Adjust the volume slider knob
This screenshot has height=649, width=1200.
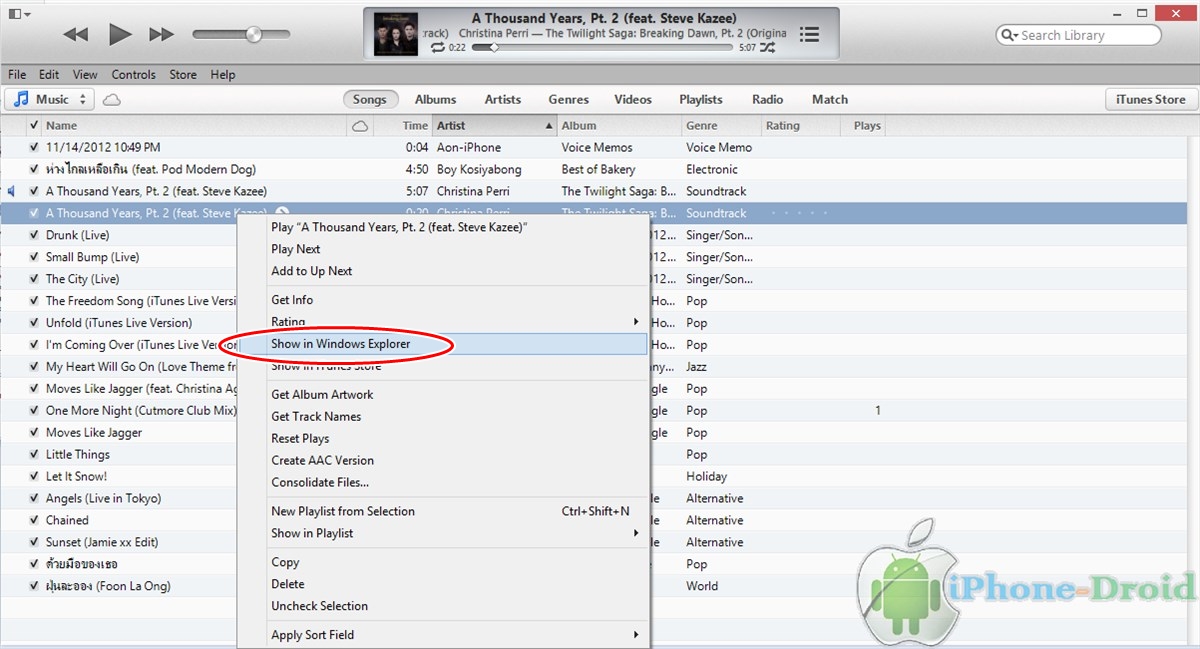[x=253, y=34]
